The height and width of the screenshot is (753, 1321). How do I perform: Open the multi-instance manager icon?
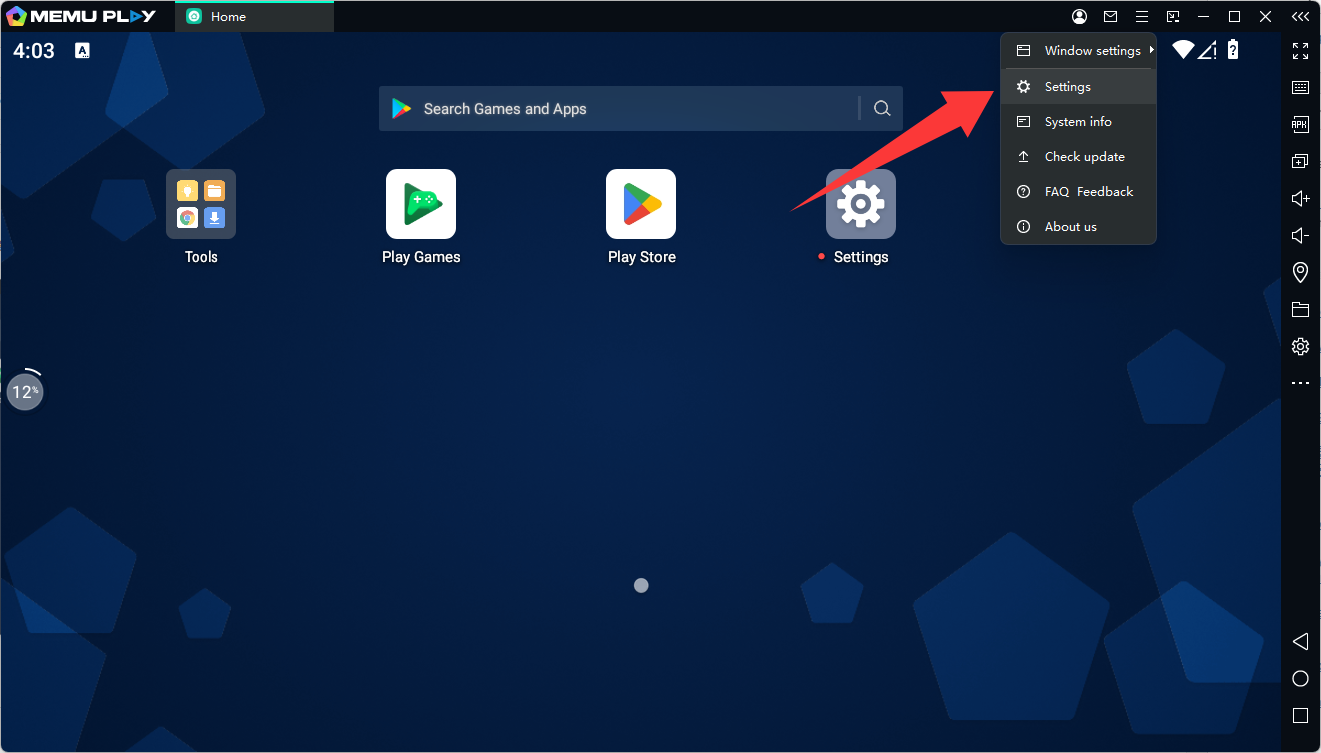point(1300,161)
